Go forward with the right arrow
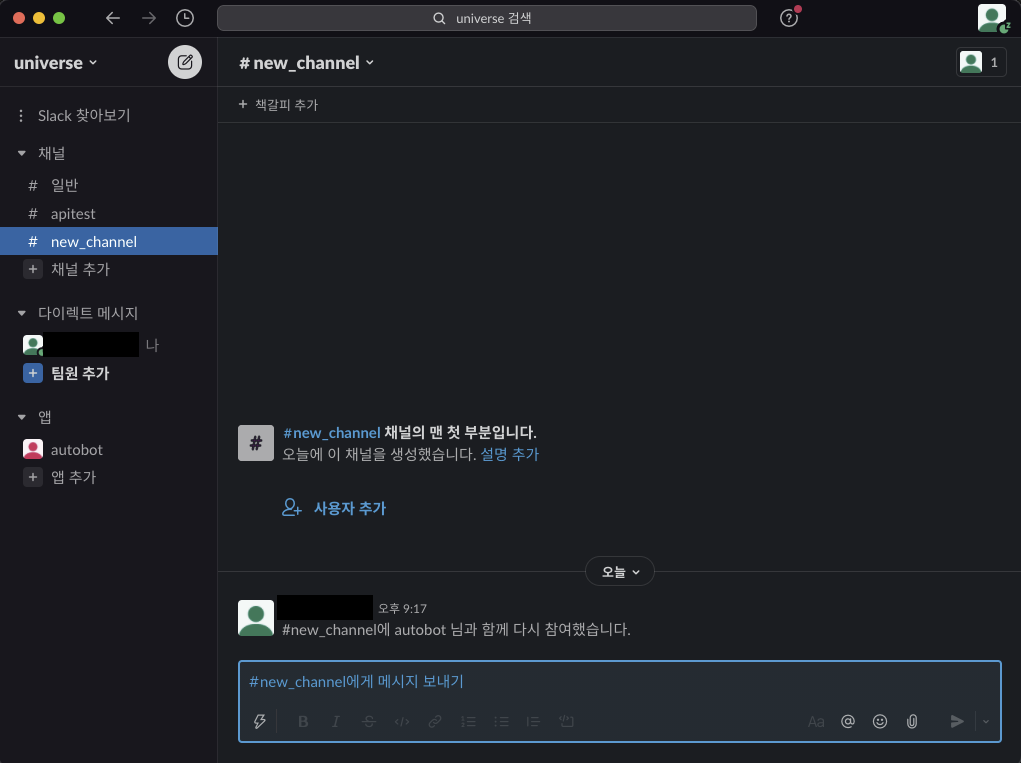Viewport: 1021px width, 763px height. click(x=149, y=18)
